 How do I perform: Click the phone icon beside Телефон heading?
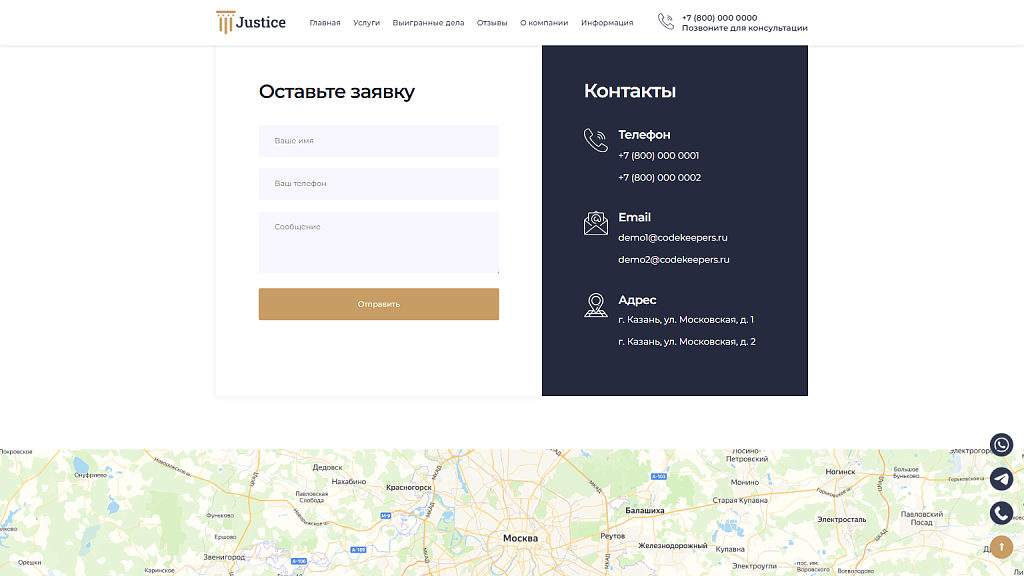595,140
